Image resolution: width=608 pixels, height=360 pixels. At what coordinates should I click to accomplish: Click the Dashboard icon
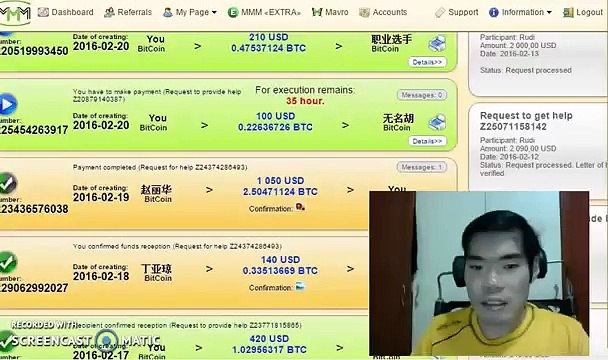coord(43,12)
